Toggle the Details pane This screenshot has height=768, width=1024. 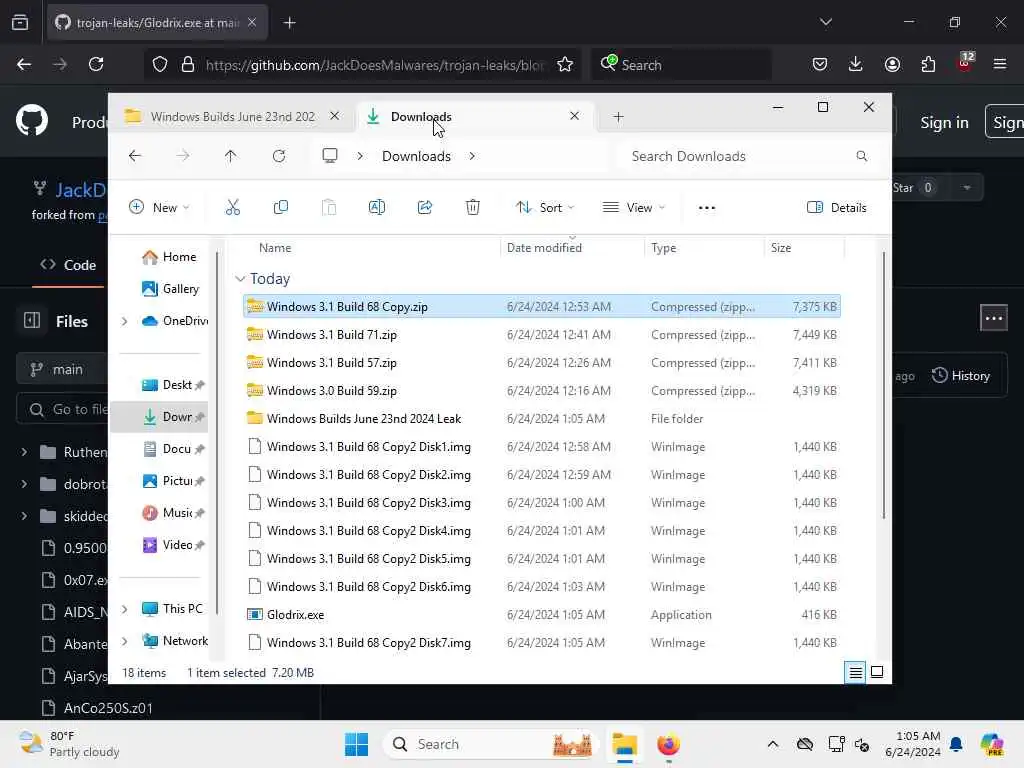[x=837, y=208]
